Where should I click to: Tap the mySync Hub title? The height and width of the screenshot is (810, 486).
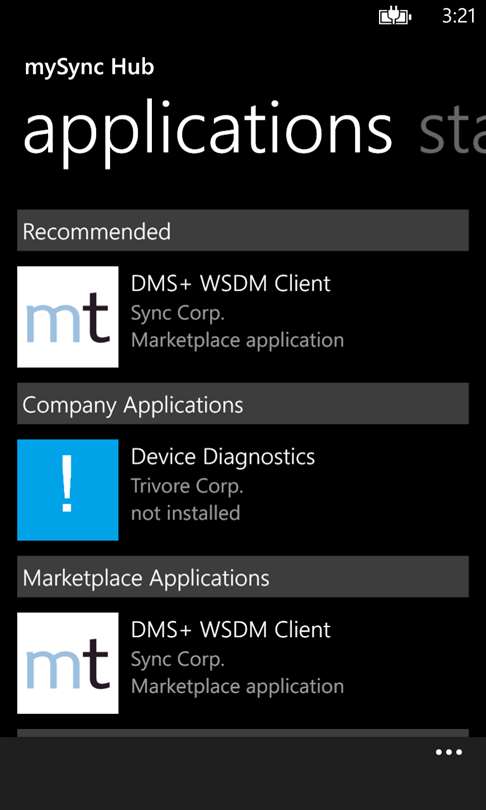click(89, 68)
